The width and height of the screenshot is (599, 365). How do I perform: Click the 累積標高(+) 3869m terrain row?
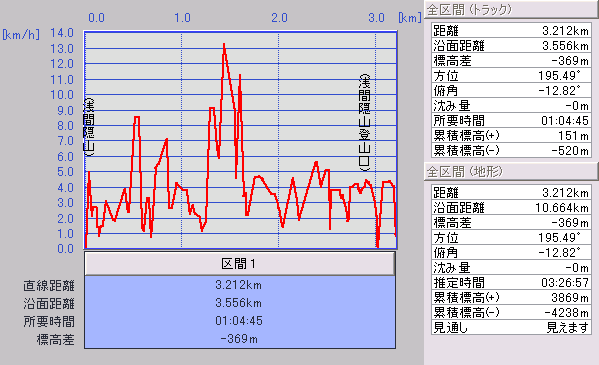[511, 297]
